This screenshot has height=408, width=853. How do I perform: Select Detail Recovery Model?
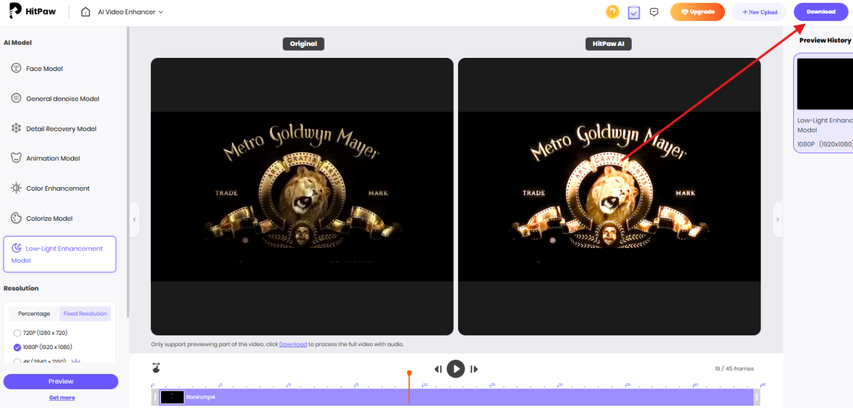coord(61,129)
